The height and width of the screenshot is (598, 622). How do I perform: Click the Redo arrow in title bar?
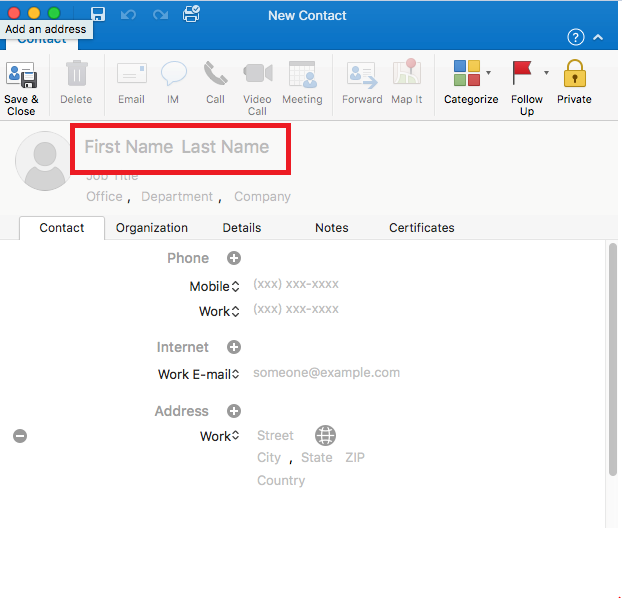point(160,15)
